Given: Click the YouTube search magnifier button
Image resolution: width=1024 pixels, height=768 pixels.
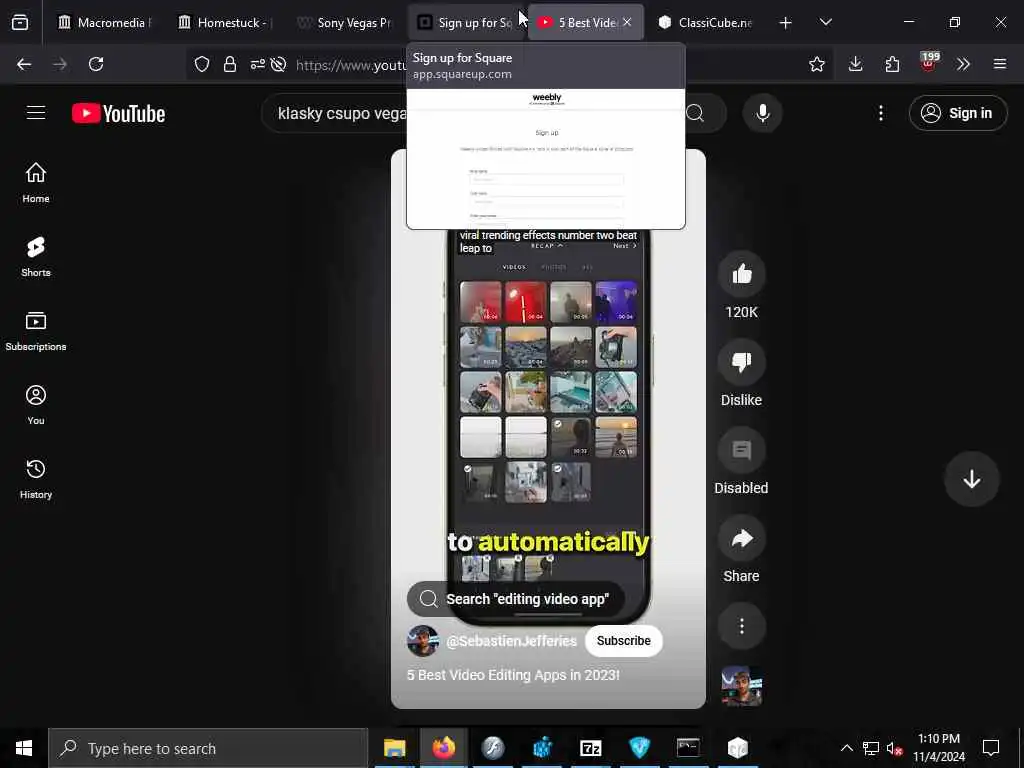Looking at the screenshot, I should (x=696, y=113).
